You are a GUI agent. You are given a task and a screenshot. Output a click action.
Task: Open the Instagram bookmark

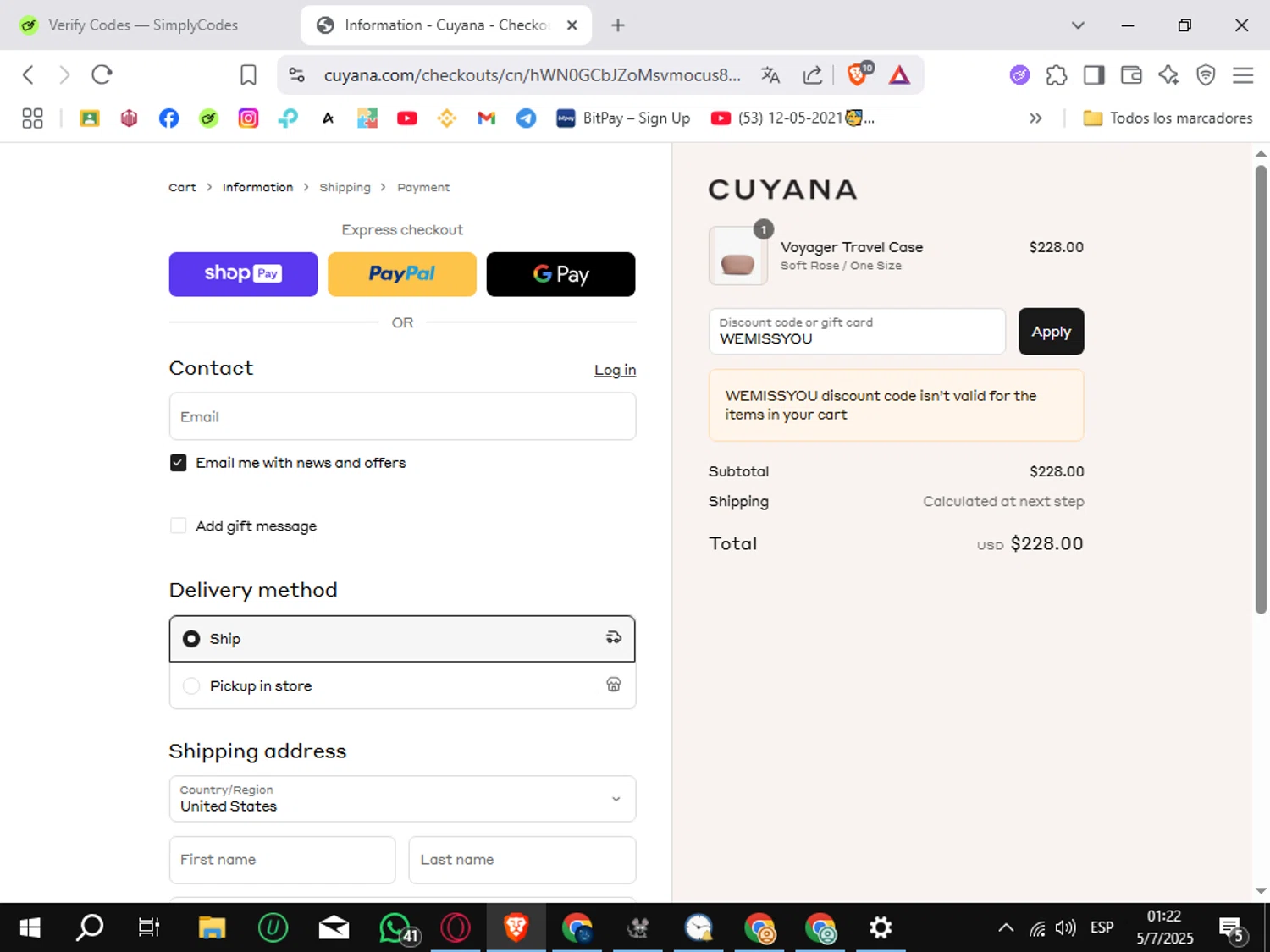pos(248,118)
